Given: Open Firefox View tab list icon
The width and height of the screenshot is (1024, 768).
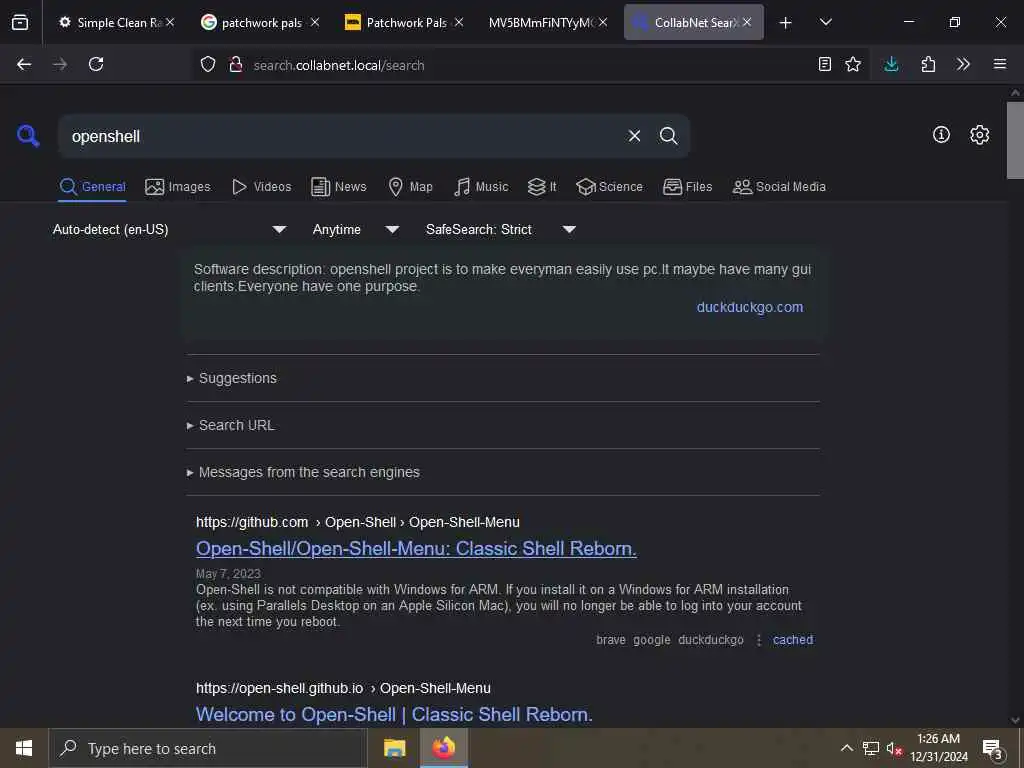Looking at the screenshot, I should point(20,22).
